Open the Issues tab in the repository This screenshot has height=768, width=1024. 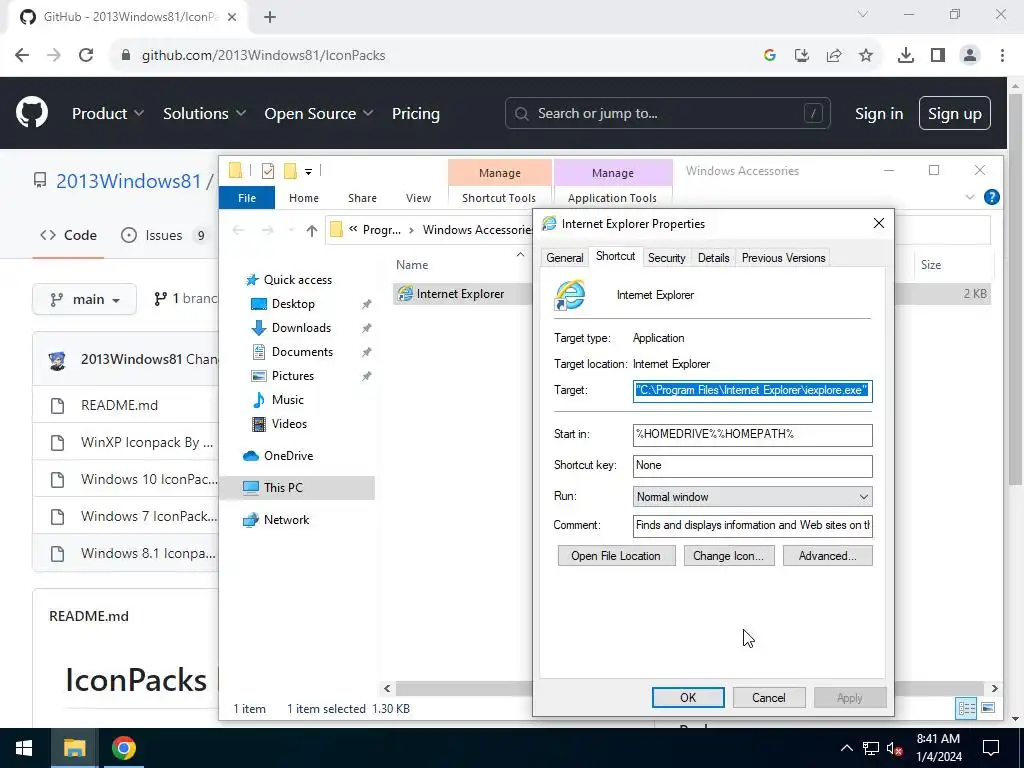tap(165, 235)
